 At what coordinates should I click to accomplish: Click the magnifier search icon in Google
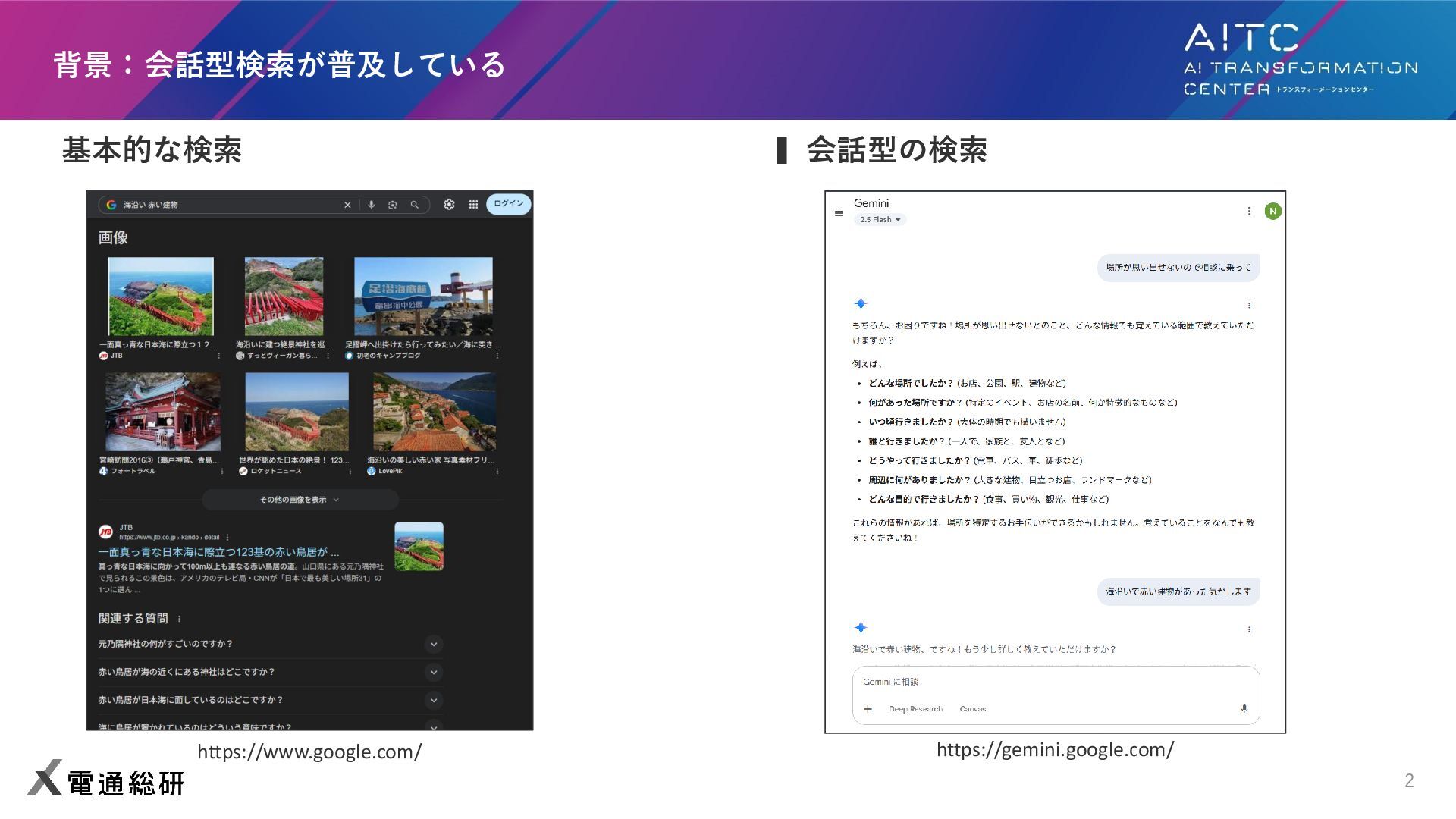point(414,205)
